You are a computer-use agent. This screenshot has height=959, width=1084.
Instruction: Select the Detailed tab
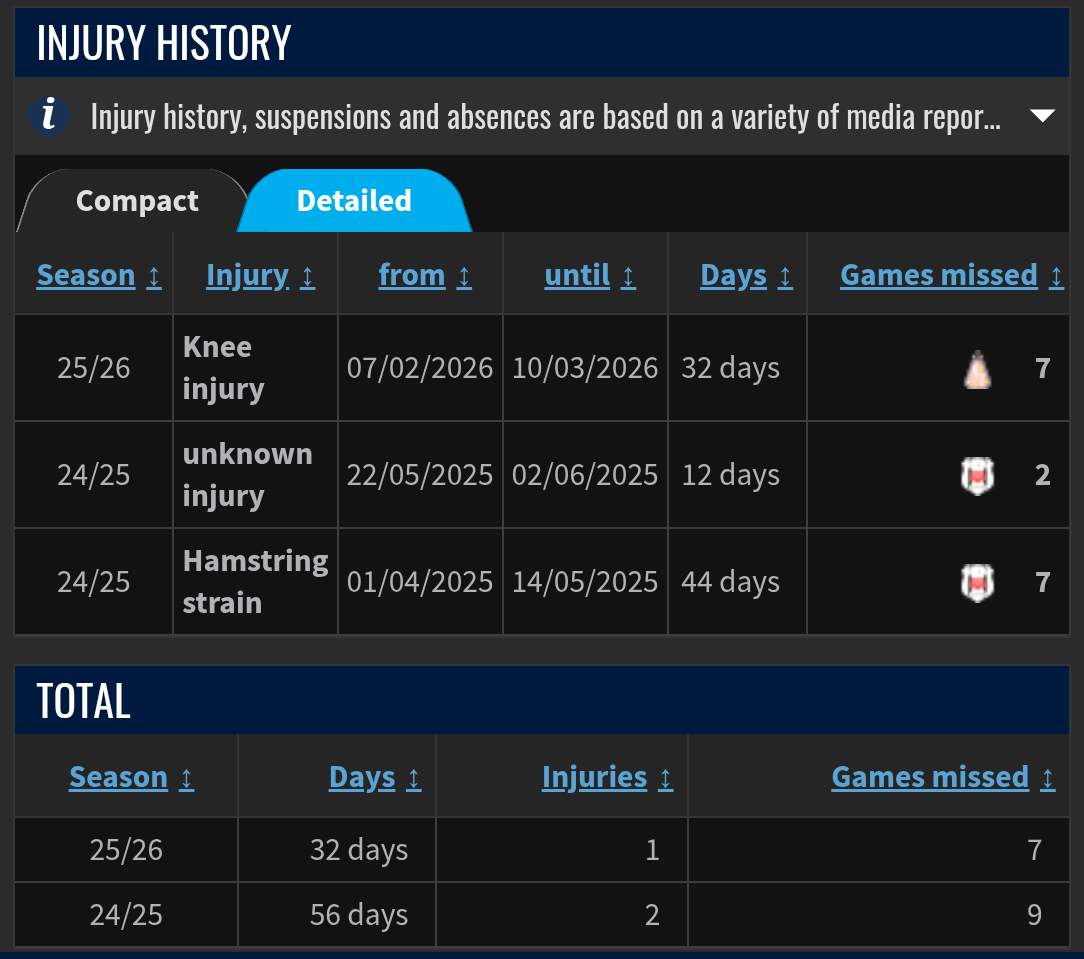tap(354, 201)
